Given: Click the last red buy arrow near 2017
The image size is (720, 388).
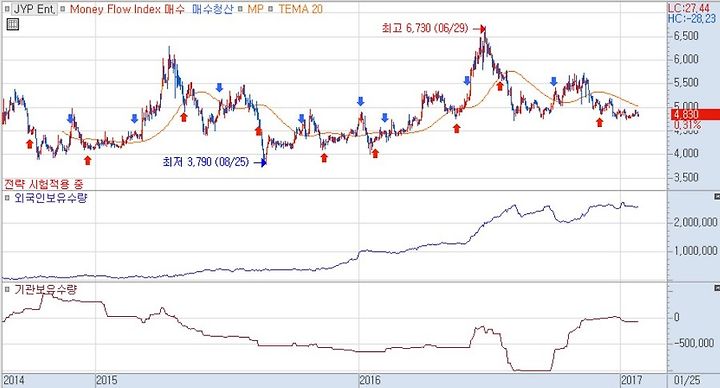Looking at the screenshot, I should 599,122.
